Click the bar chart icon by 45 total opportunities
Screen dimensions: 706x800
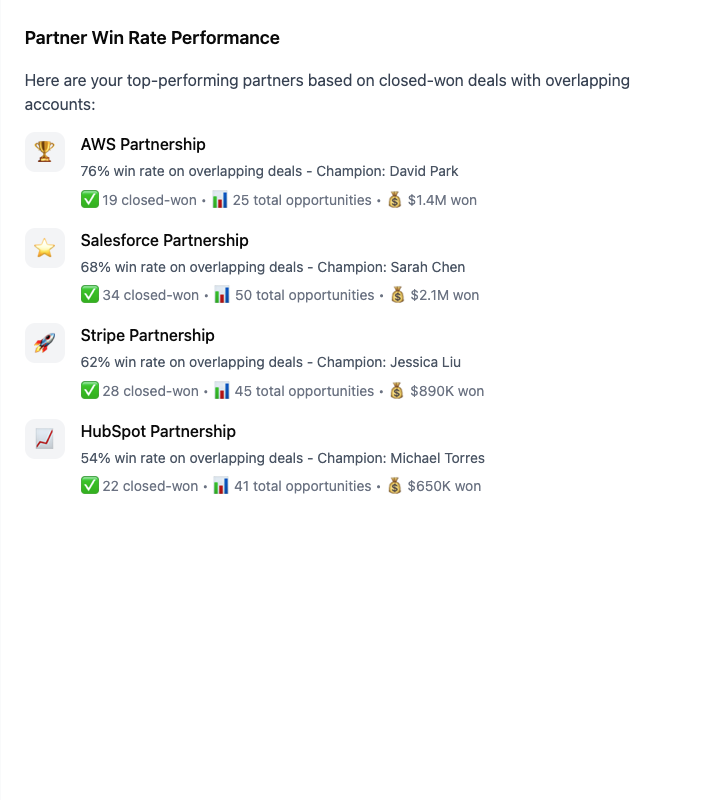click(222, 391)
